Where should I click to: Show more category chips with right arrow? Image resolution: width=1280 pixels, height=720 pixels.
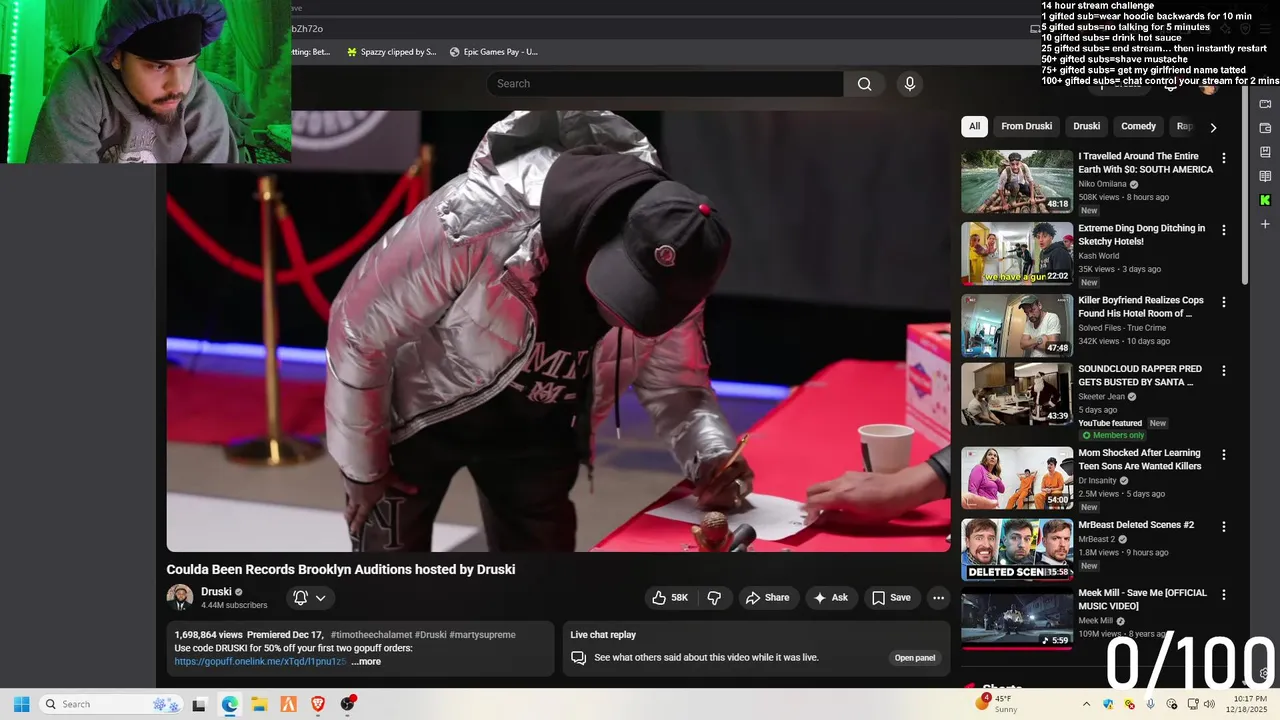click(x=1213, y=127)
